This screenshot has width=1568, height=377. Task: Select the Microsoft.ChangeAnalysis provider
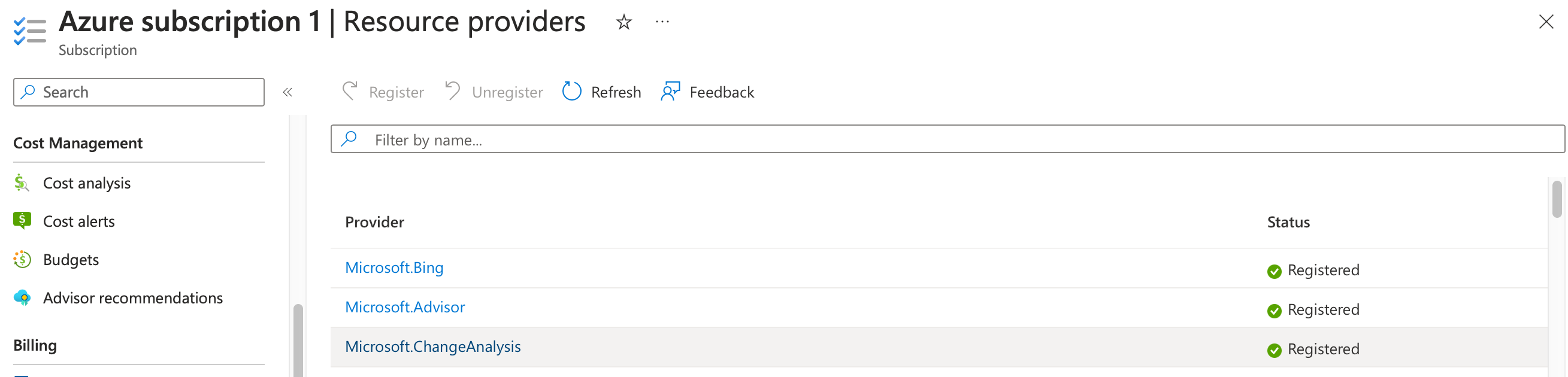[x=433, y=346]
